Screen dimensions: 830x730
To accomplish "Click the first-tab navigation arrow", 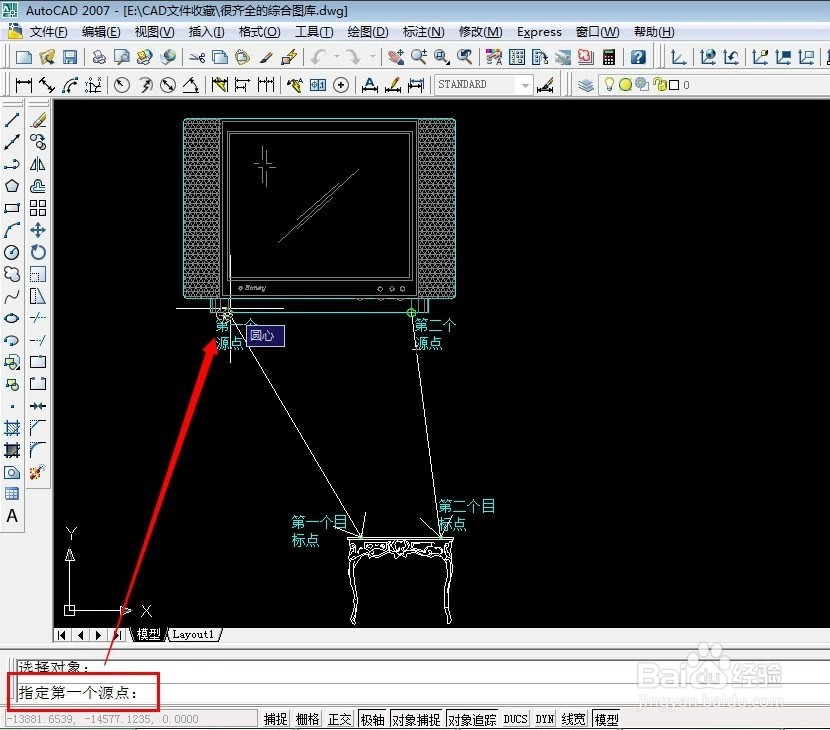I will click(62, 635).
